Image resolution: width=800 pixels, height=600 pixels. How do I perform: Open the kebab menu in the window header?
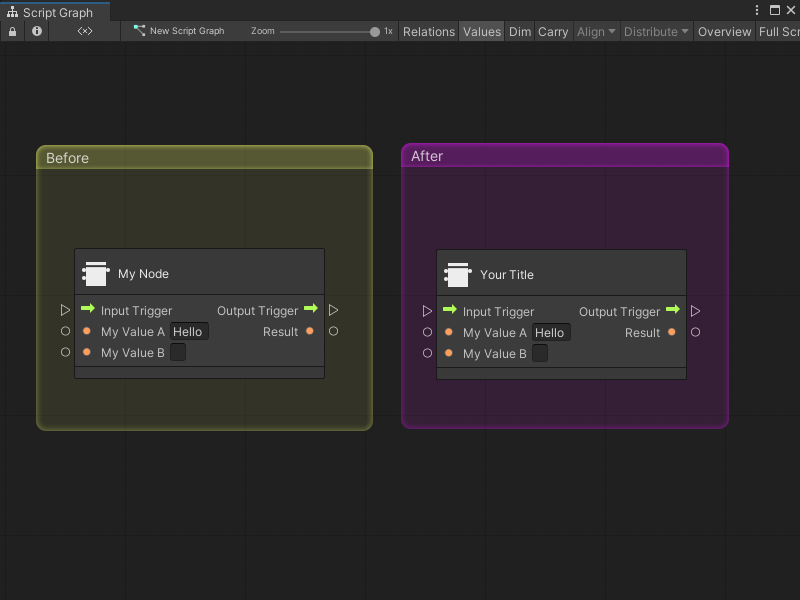[x=757, y=10]
